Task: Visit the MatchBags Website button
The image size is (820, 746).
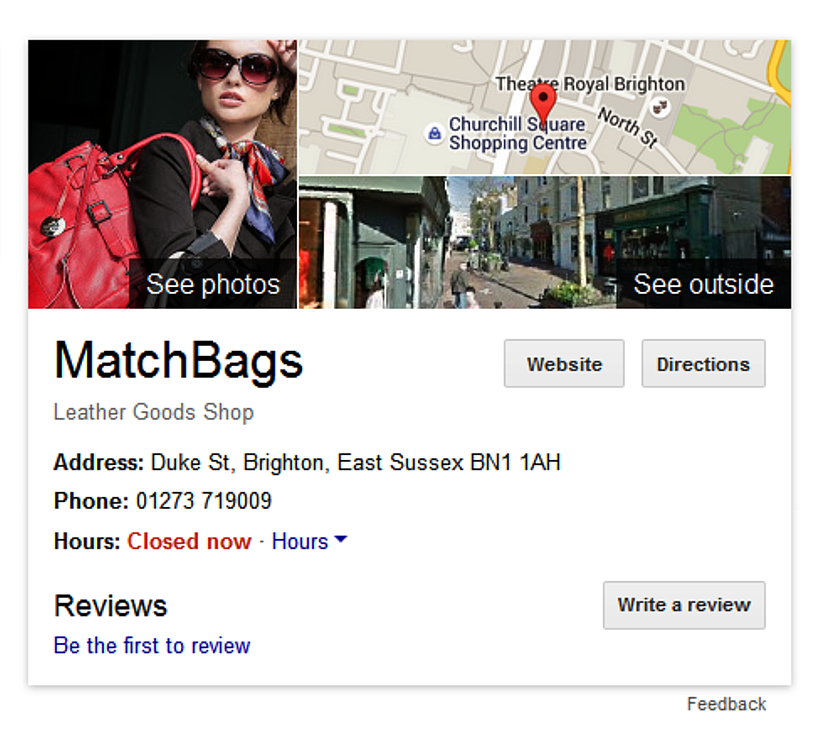Action: (564, 364)
